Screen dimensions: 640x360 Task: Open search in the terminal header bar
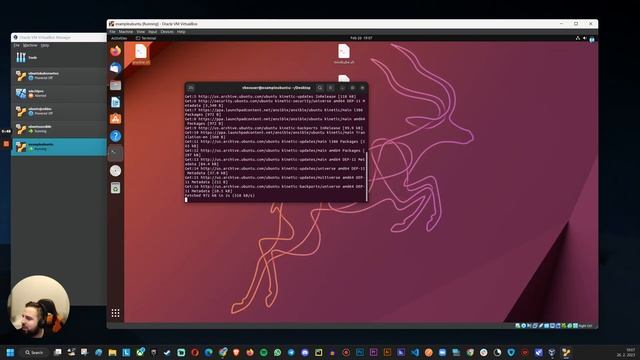320,88
